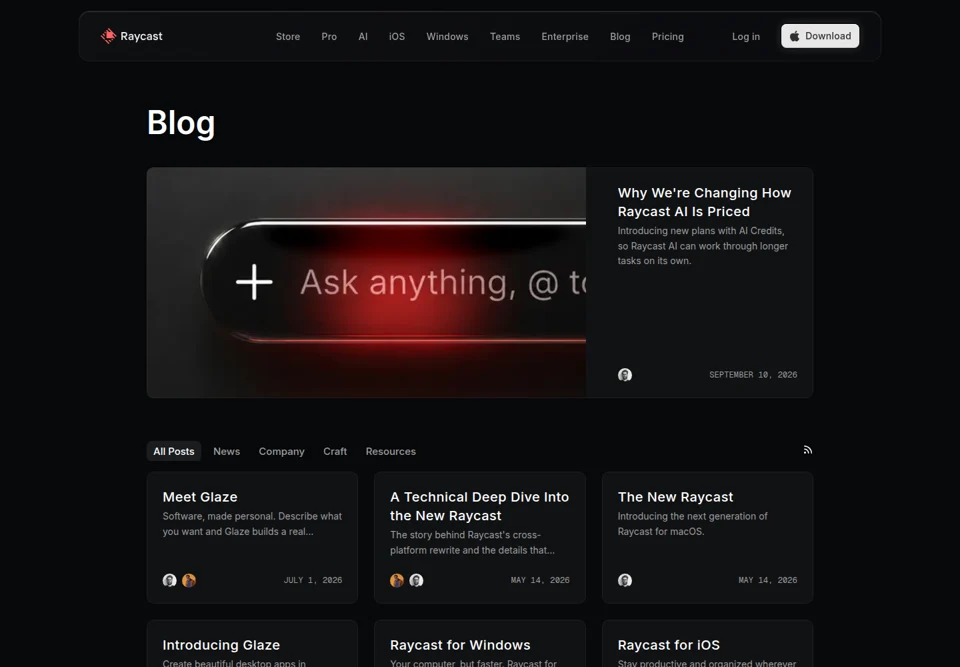Viewport: 960px width, 667px height.
Task: Click 'Introducing the next generation of Raycast' text
Action: pos(692,524)
